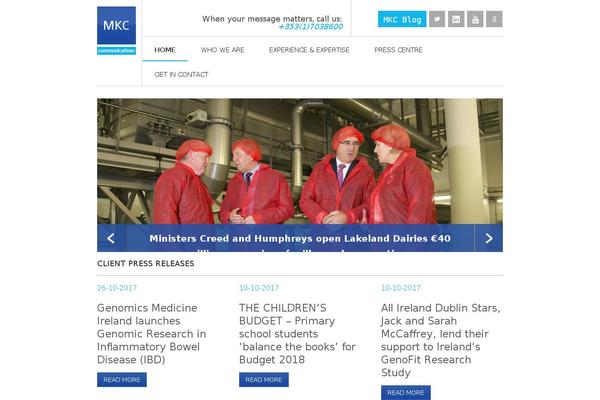Screen dimensions: 600x400
Task: Navigate to GET IN CONTACT
Action: (x=181, y=74)
